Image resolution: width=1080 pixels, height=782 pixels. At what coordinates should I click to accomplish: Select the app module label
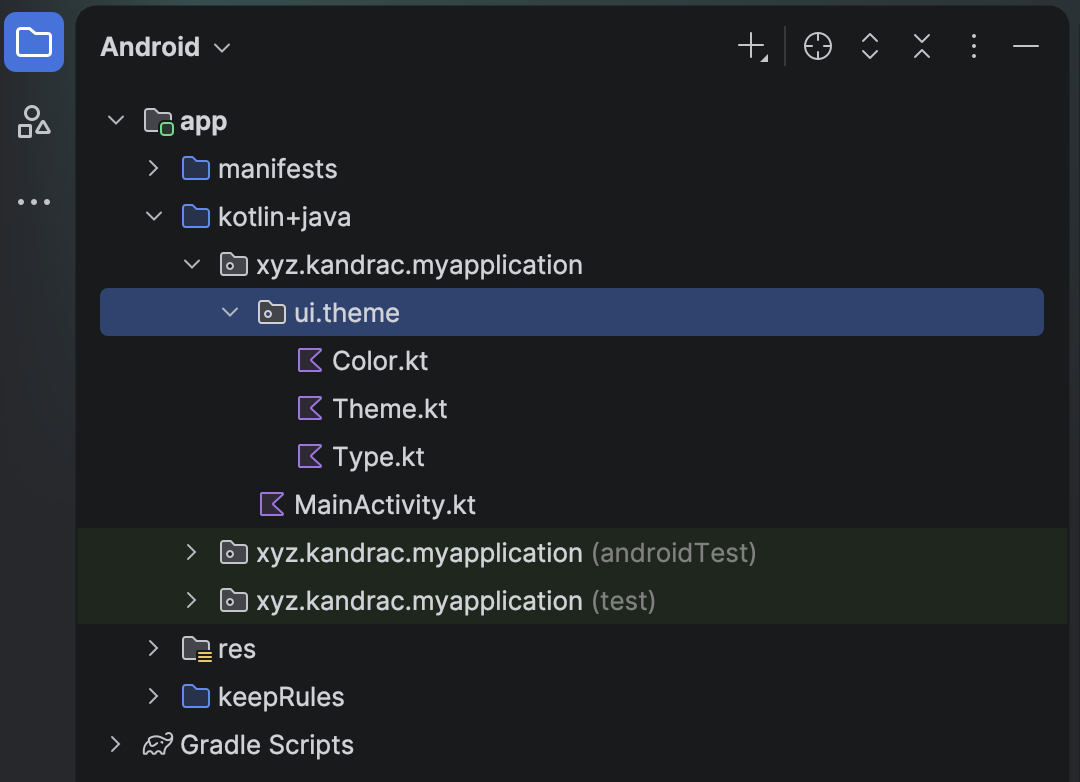tap(204, 122)
